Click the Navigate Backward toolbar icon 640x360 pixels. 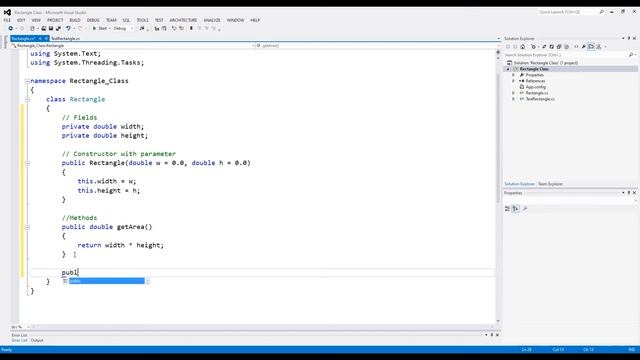(11, 29)
